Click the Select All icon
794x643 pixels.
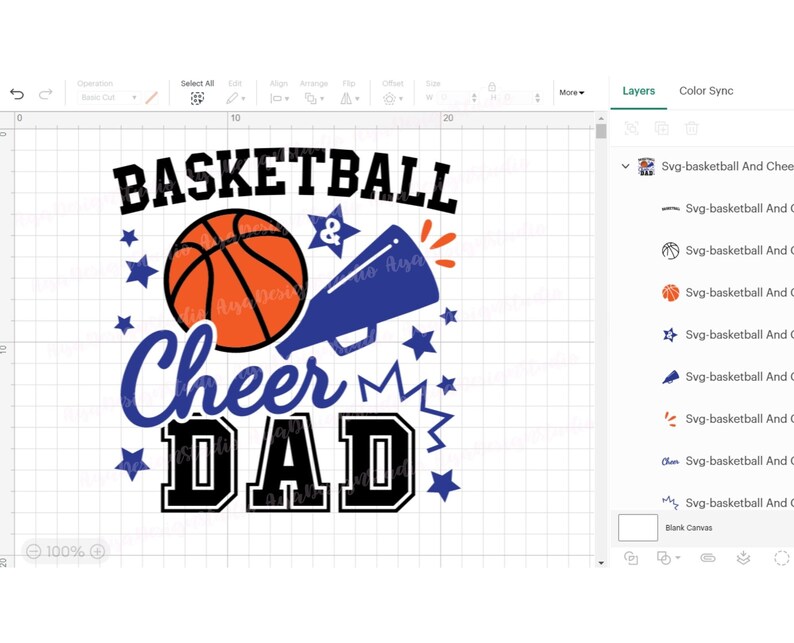(x=197, y=98)
